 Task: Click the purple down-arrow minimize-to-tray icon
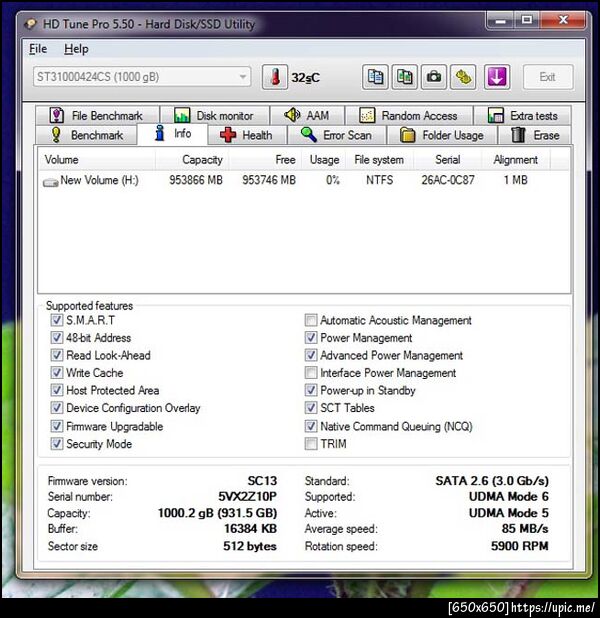point(497,77)
